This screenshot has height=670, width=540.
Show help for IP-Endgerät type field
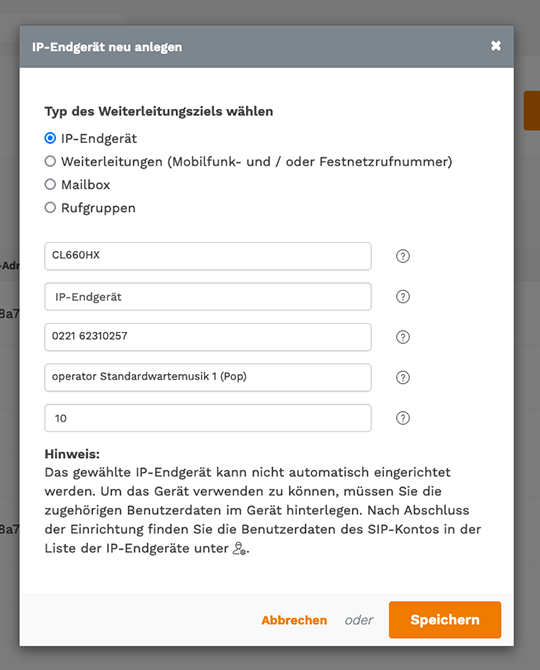point(402,297)
